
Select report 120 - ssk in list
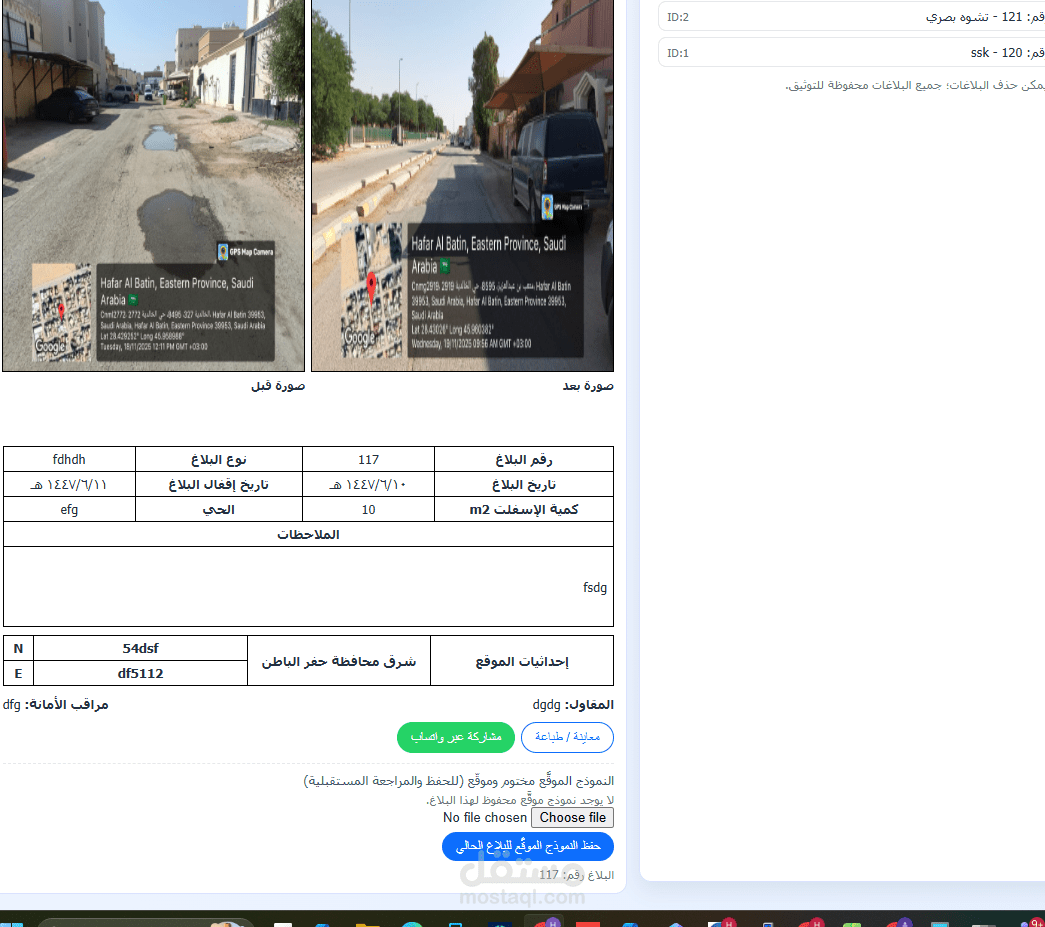[x=851, y=53]
